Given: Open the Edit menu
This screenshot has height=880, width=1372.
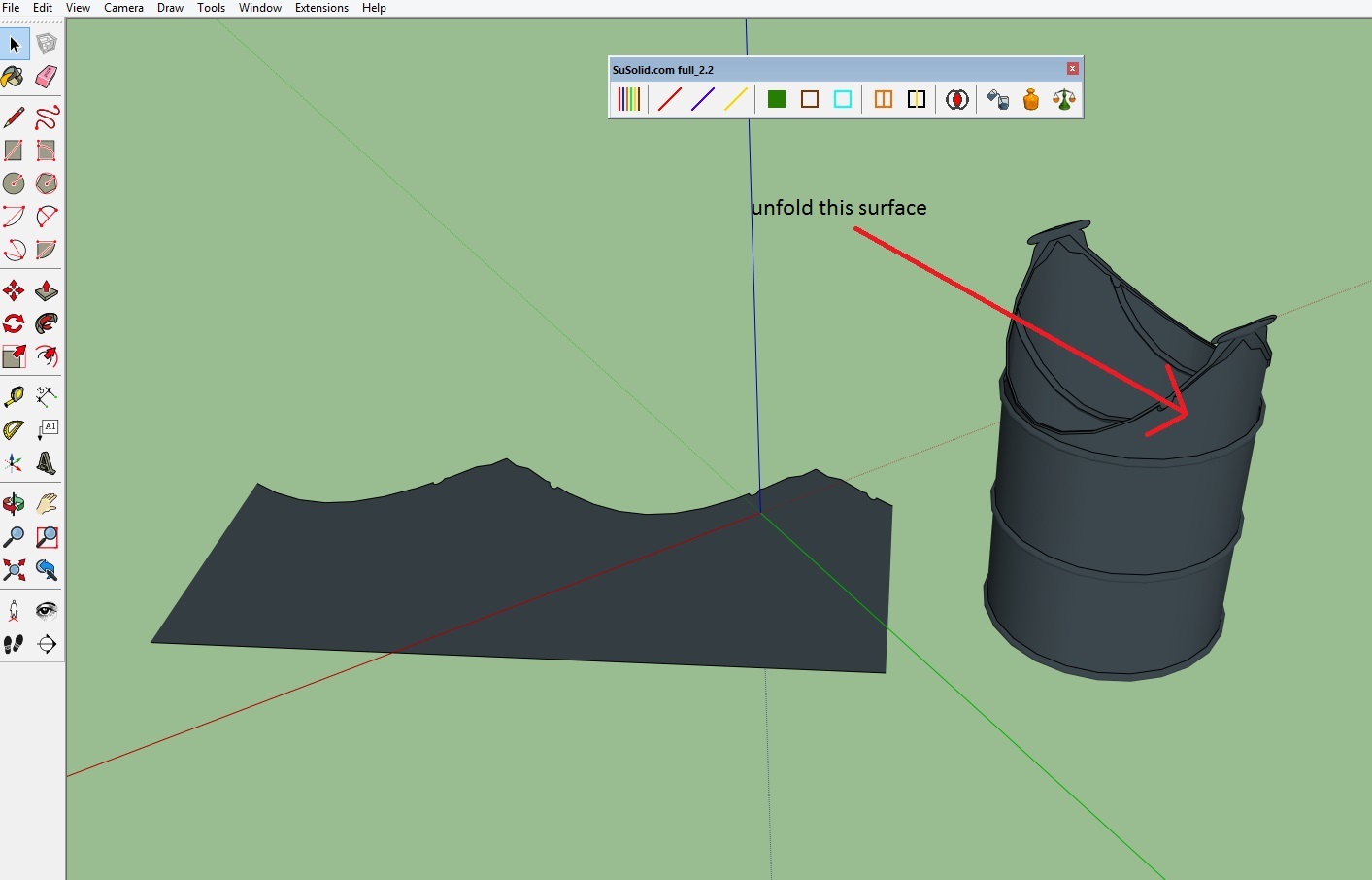Looking at the screenshot, I should click(x=43, y=8).
